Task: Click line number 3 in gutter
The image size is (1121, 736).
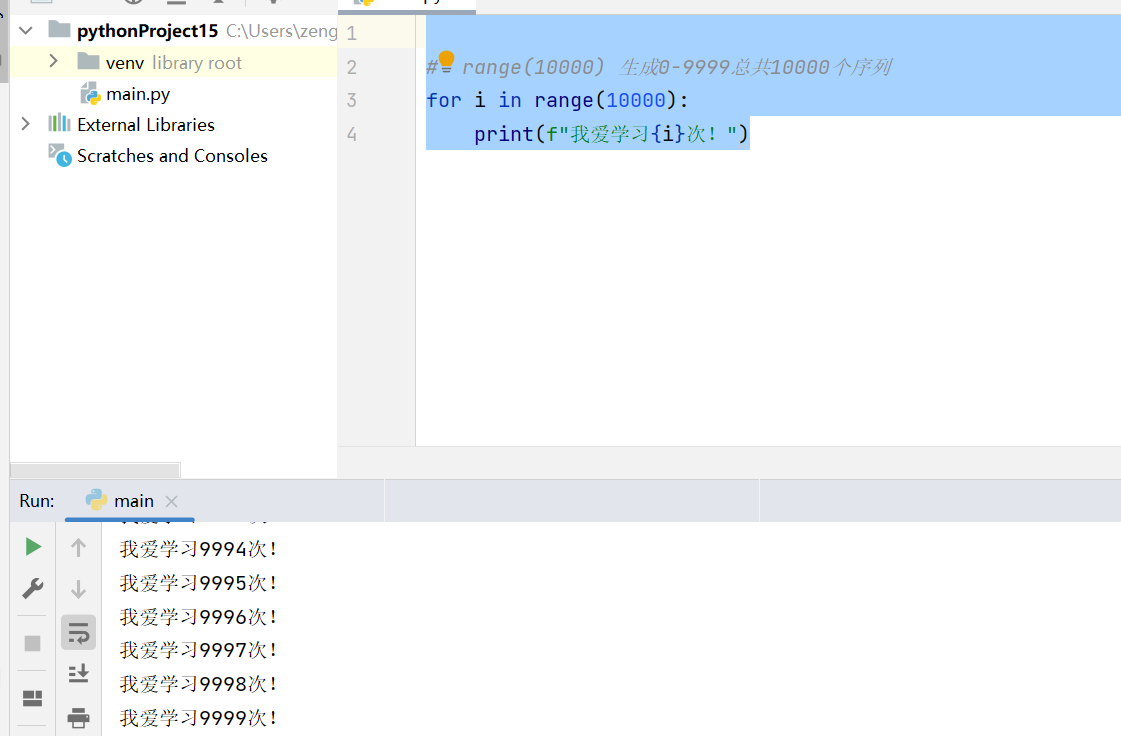Action: click(x=352, y=100)
